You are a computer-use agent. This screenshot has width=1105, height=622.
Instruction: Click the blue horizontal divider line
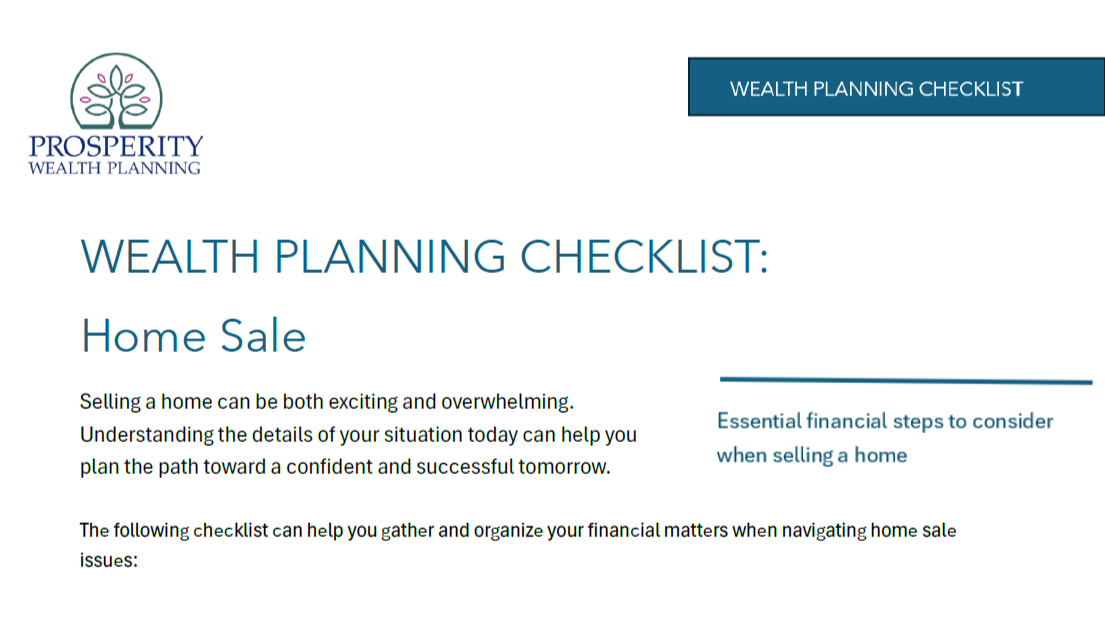coord(905,381)
